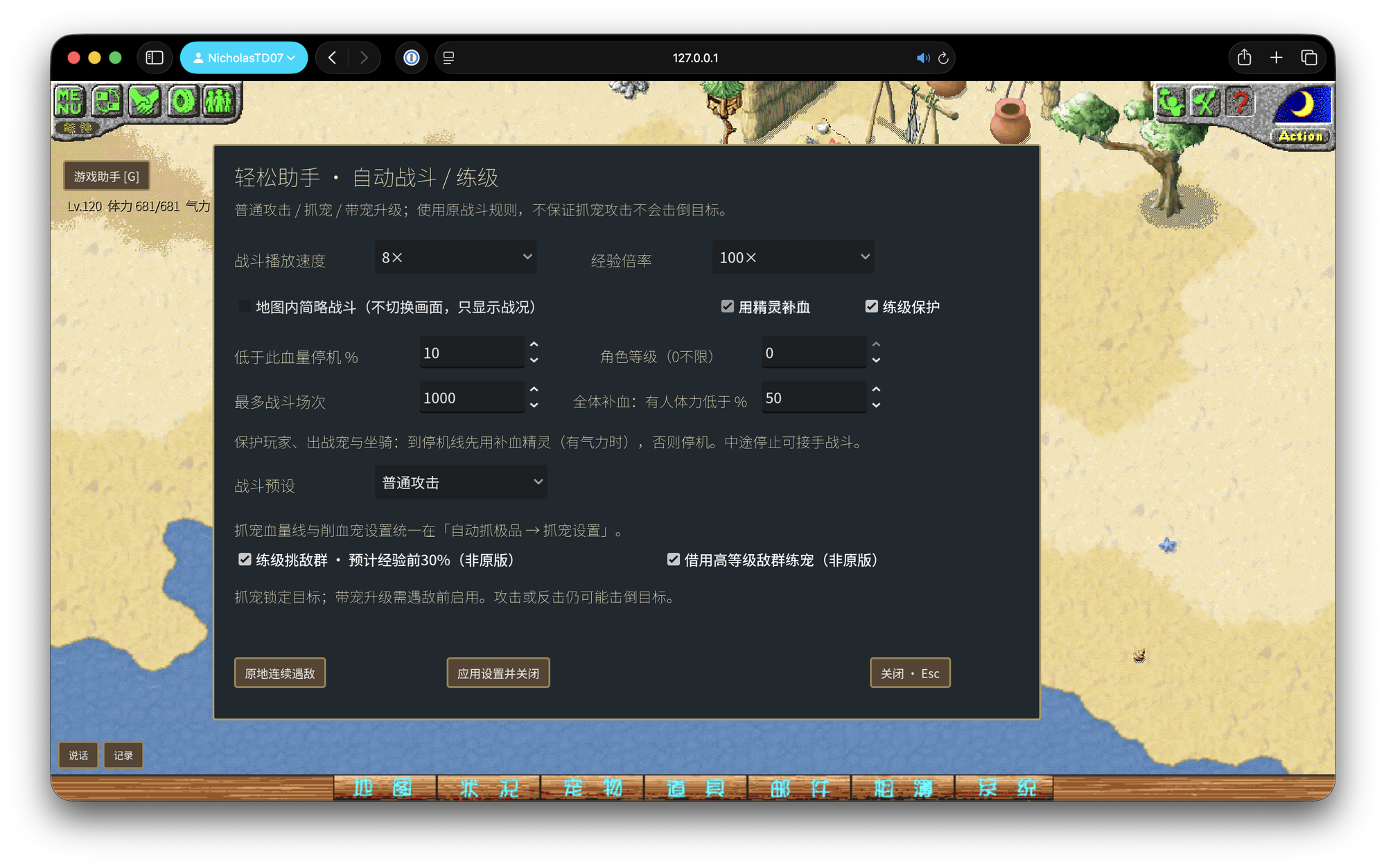Click the password manager shield icon
1386x868 pixels.
click(x=412, y=57)
